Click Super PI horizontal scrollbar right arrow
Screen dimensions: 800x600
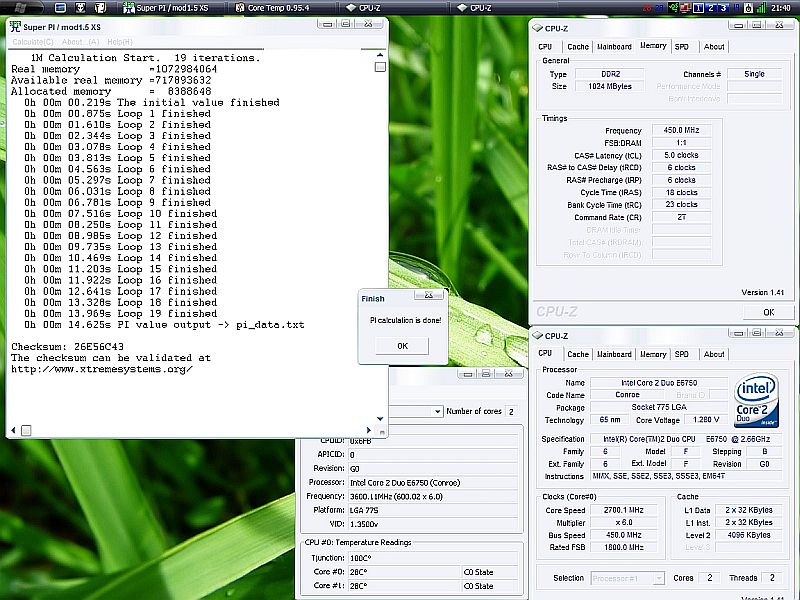[x=368, y=430]
